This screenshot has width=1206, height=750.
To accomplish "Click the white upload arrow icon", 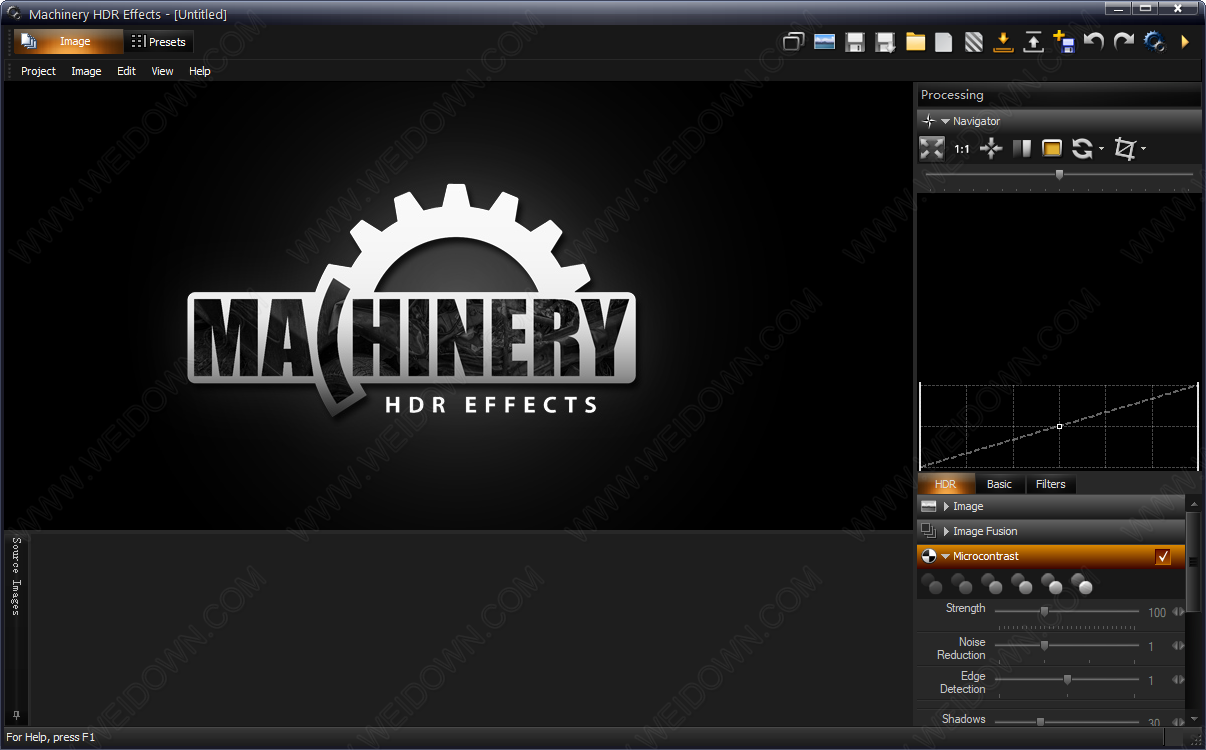I will [1033, 42].
